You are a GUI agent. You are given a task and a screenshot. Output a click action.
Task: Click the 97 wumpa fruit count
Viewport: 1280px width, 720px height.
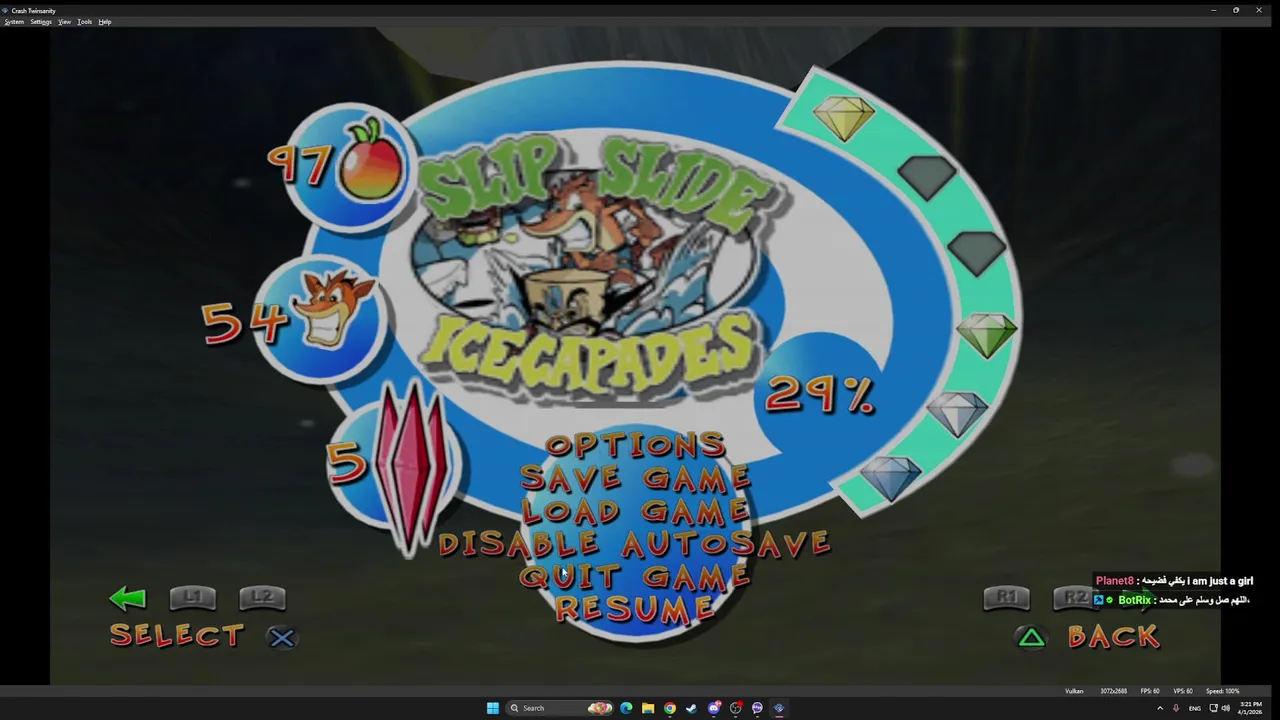tap(299, 165)
